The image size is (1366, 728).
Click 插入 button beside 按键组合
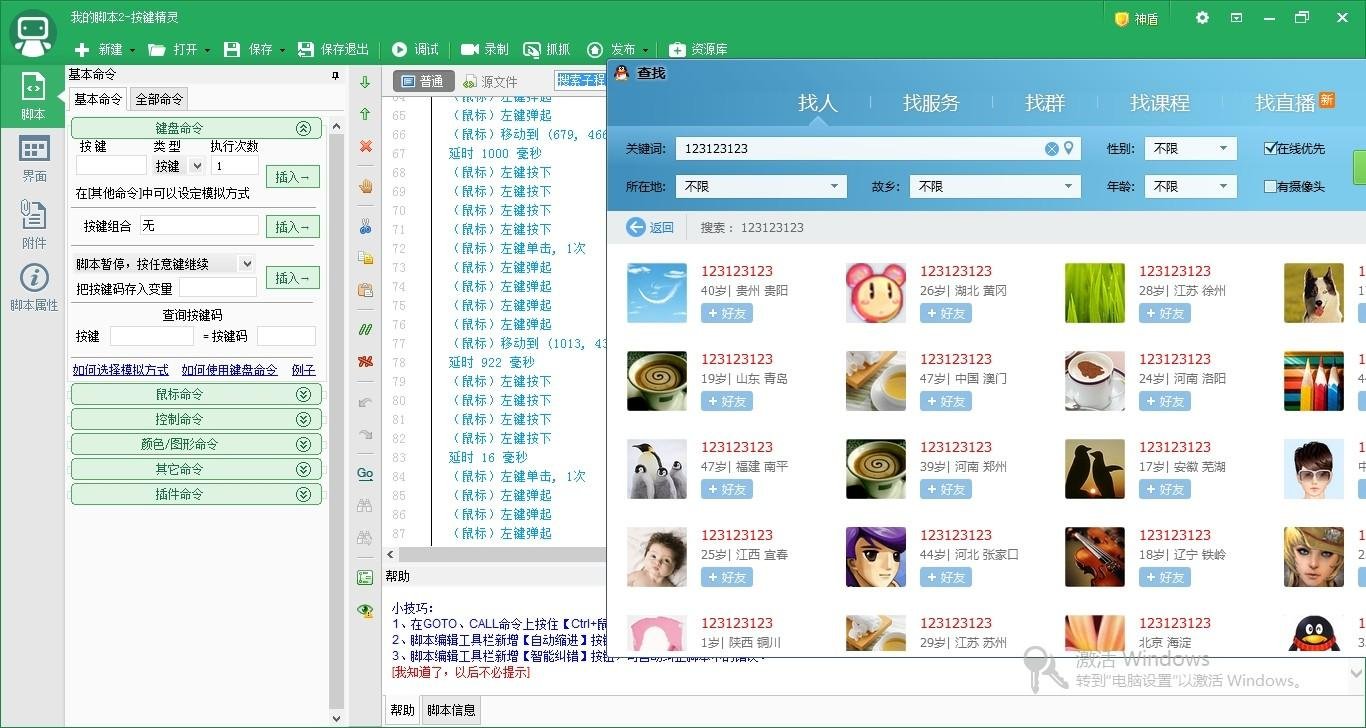294,227
